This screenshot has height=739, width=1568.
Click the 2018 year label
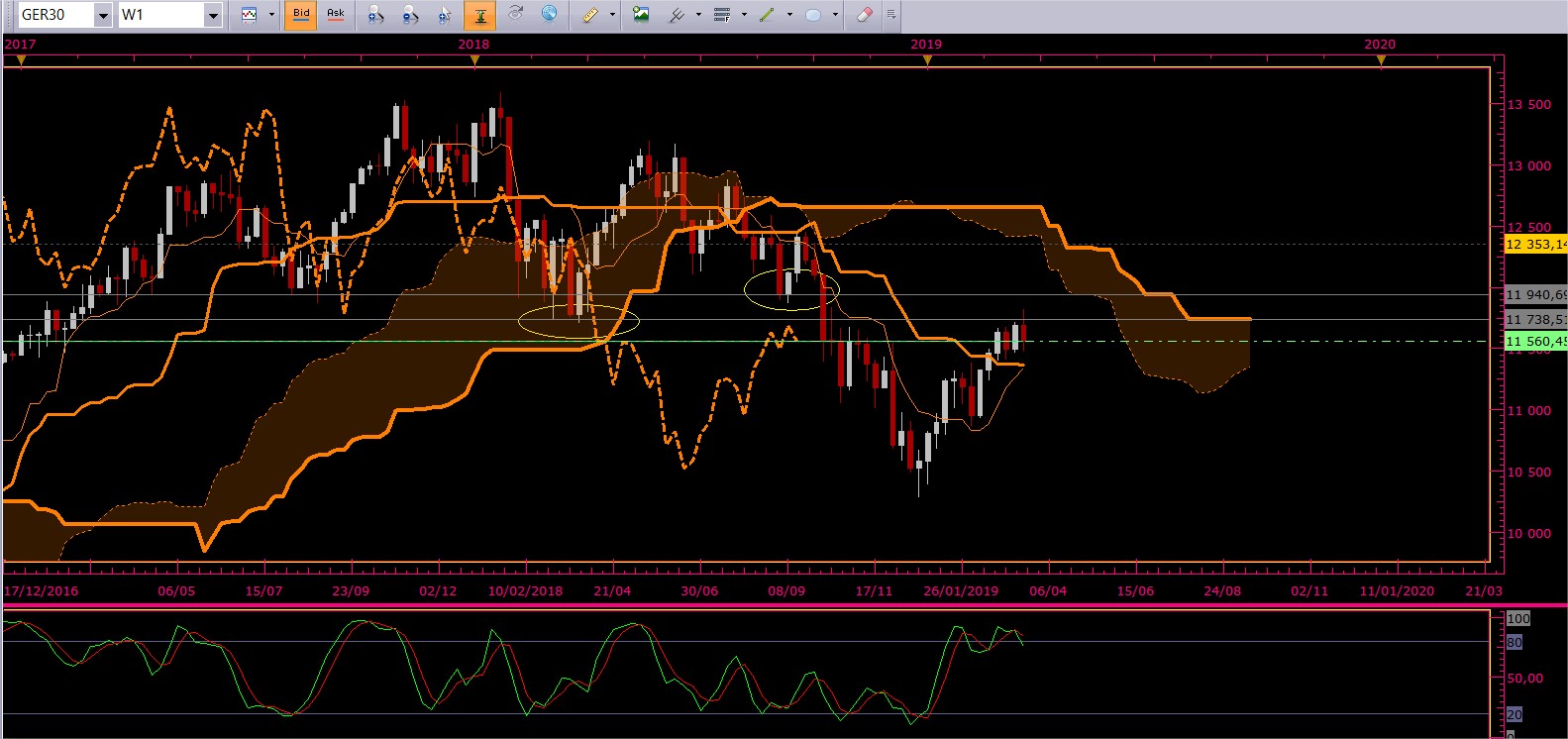[473, 44]
